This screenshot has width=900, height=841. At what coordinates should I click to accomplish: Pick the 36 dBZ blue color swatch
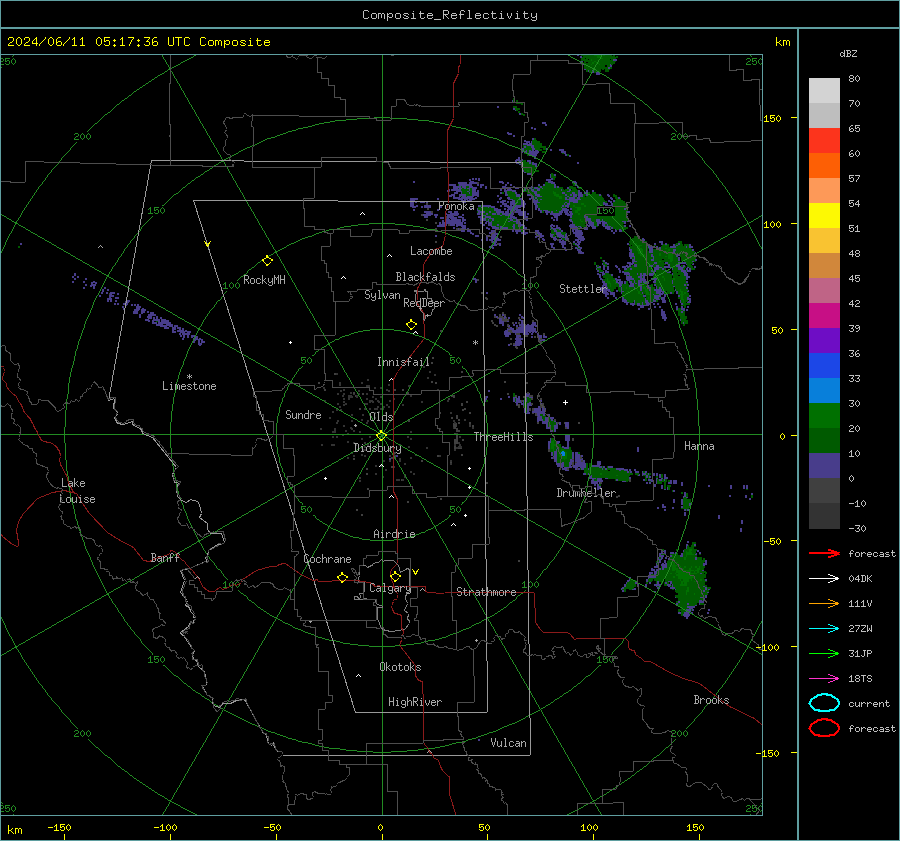pos(824,365)
